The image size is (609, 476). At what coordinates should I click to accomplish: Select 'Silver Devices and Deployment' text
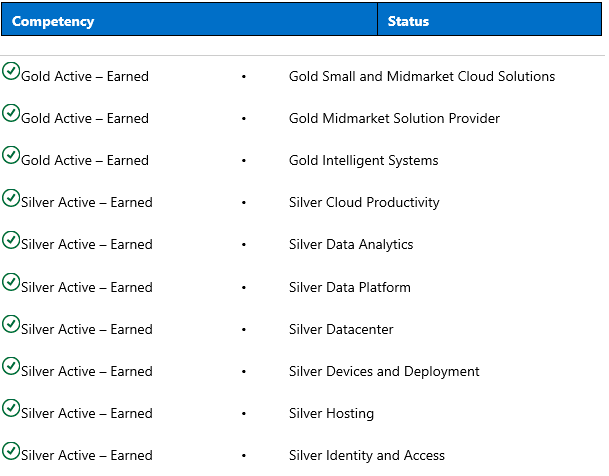tap(384, 372)
